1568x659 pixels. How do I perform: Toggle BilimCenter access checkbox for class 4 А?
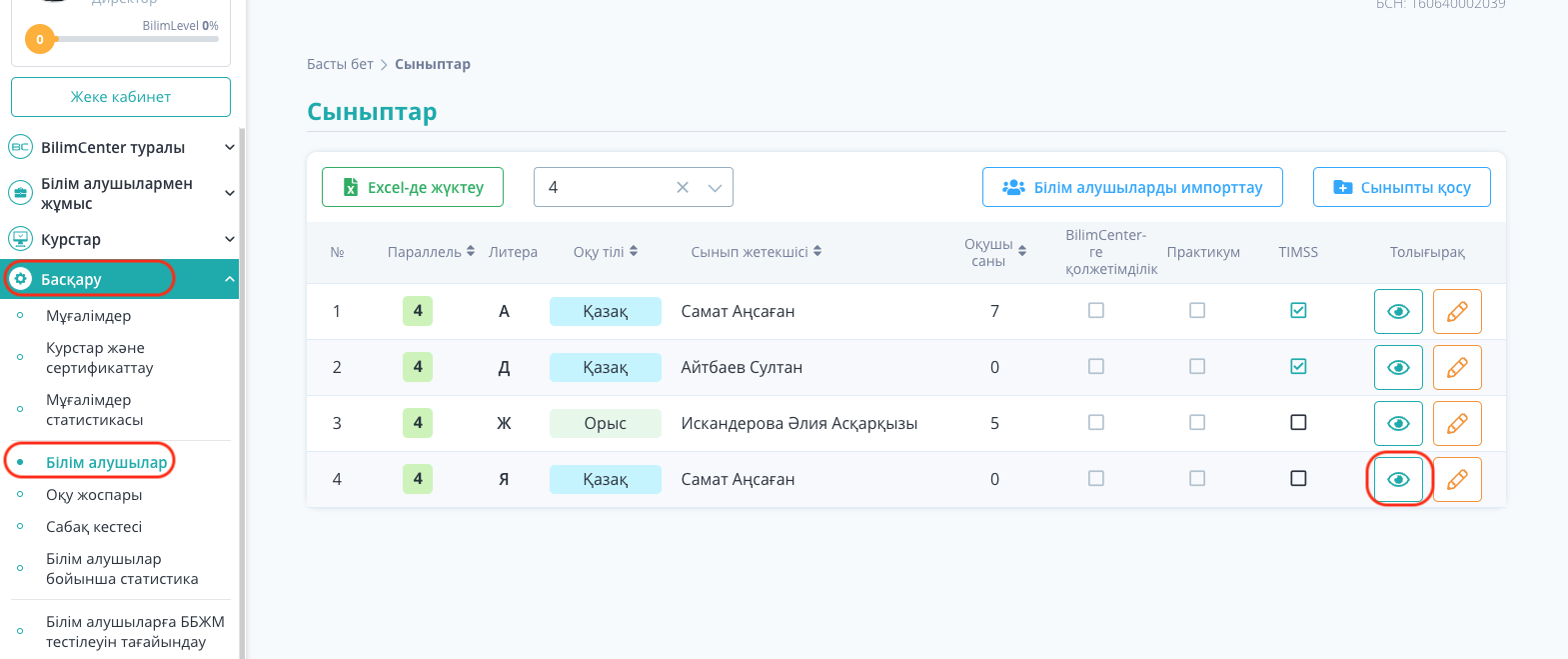click(x=1096, y=310)
